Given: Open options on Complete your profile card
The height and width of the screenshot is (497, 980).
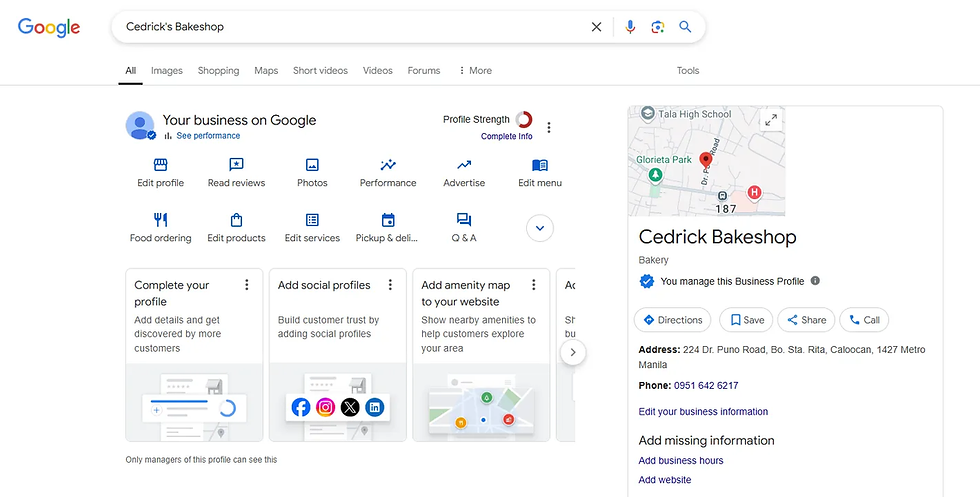Looking at the screenshot, I should pos(247,285).
